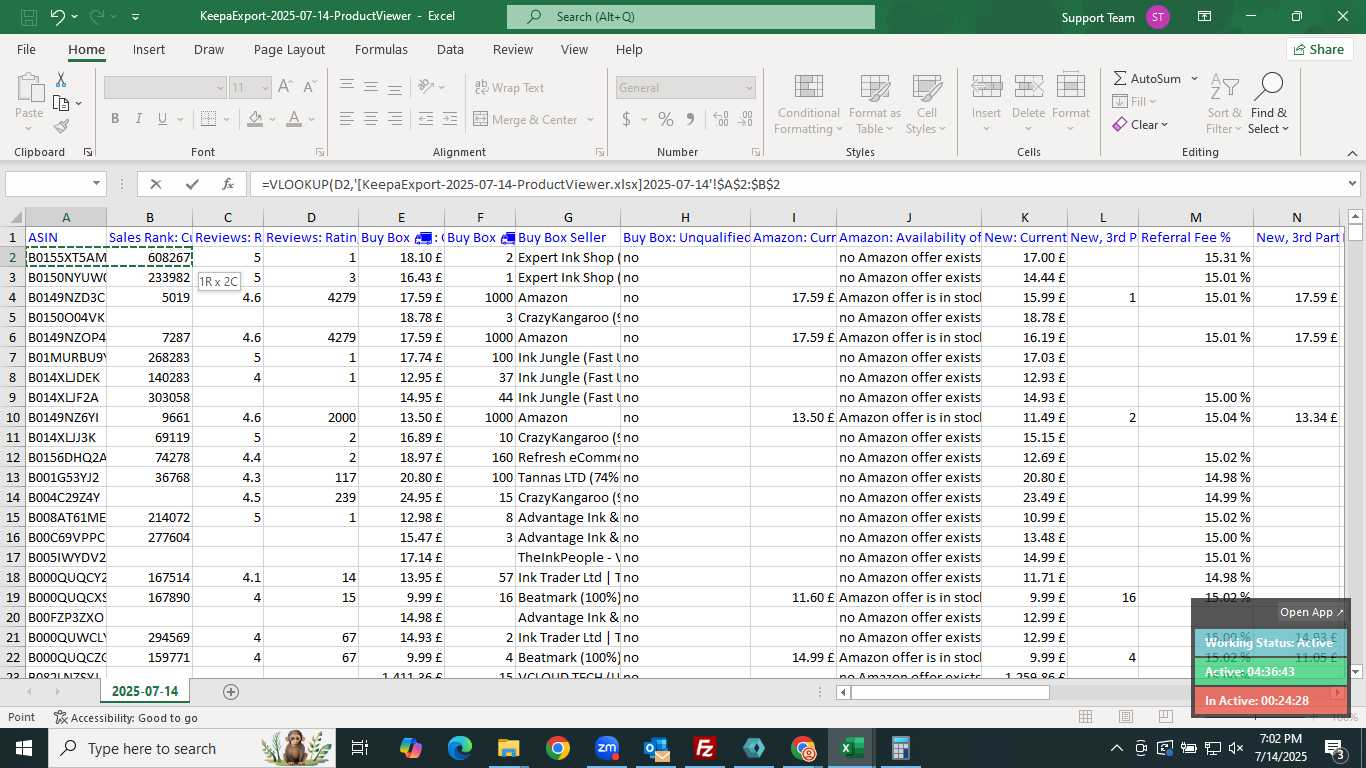Open the Merge & Center dropdown arrow

click(x=590, y=119)
